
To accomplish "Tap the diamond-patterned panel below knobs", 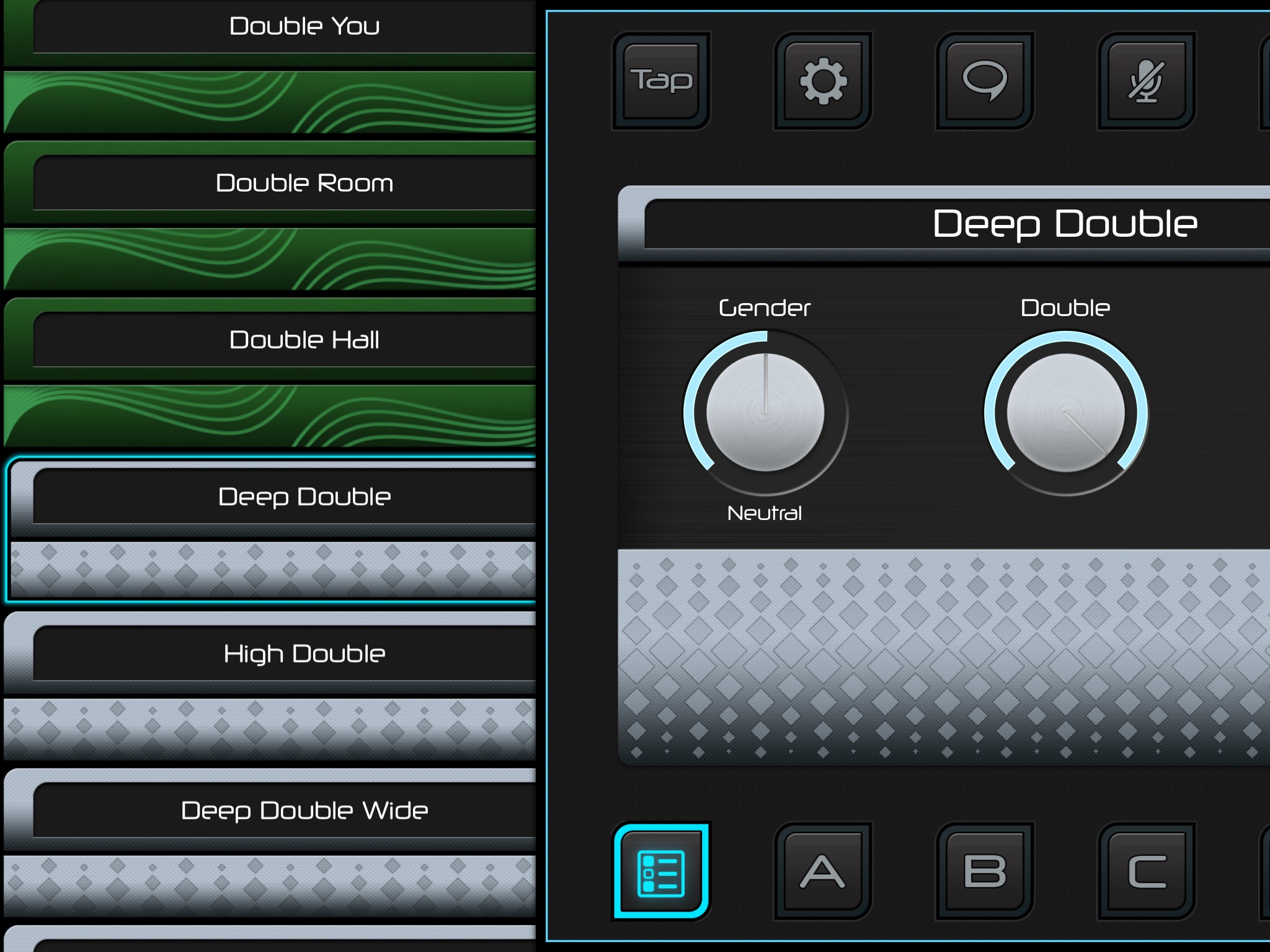I will (943, 657).
